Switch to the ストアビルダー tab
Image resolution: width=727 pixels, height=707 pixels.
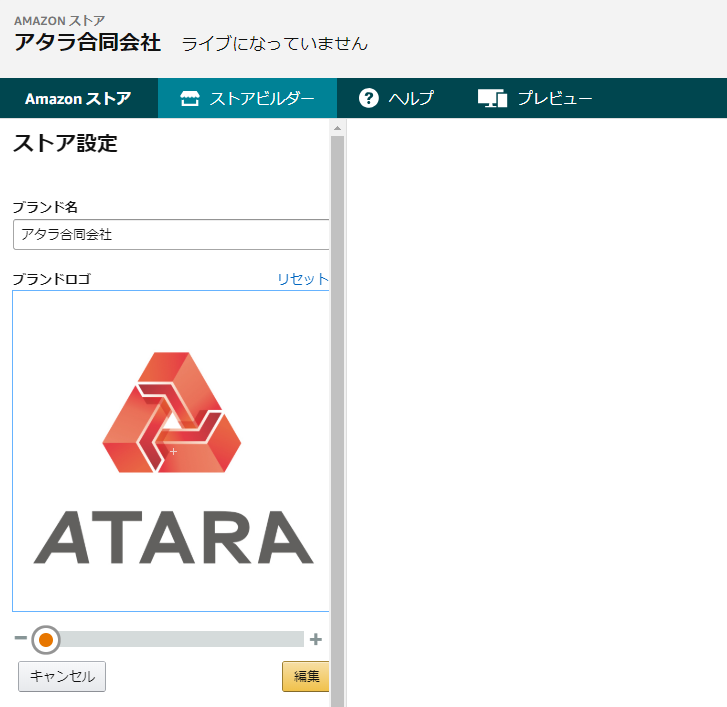(248, 98)
